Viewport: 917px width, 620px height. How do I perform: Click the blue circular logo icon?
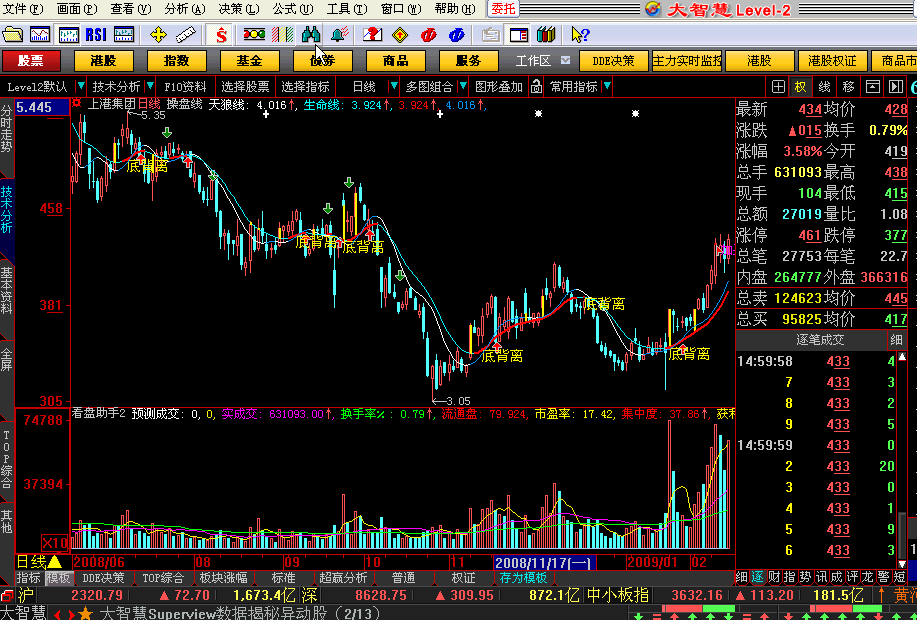pos(457,35)
